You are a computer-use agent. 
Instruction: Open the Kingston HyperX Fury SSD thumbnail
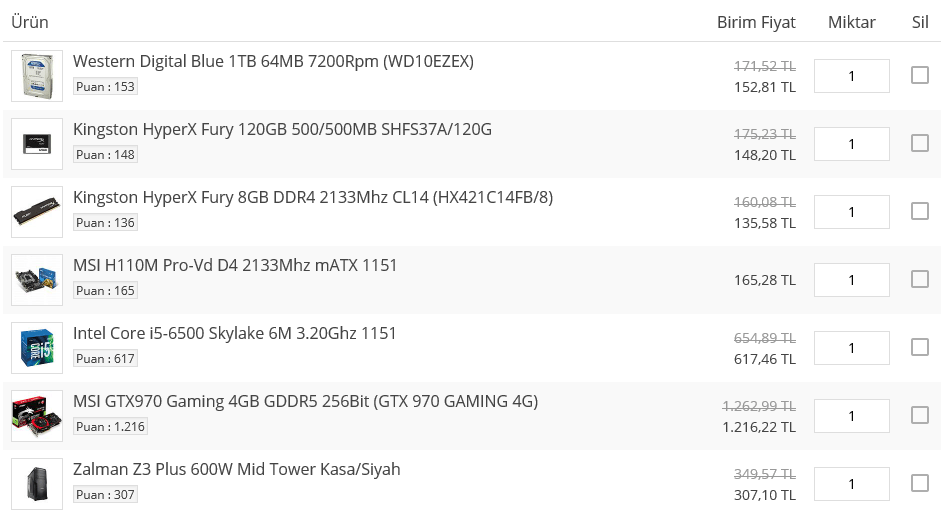tap(37, 144)
